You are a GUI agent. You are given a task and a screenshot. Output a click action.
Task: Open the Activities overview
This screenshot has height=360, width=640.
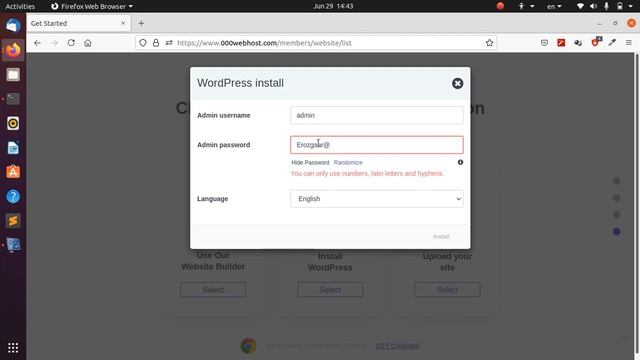point(20,6)
